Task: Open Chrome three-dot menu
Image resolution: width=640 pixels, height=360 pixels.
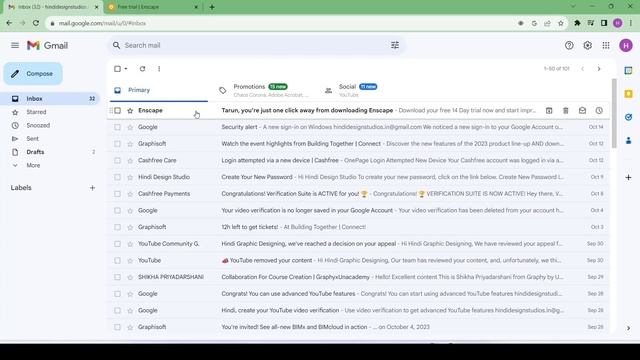Action: point(631,23)
